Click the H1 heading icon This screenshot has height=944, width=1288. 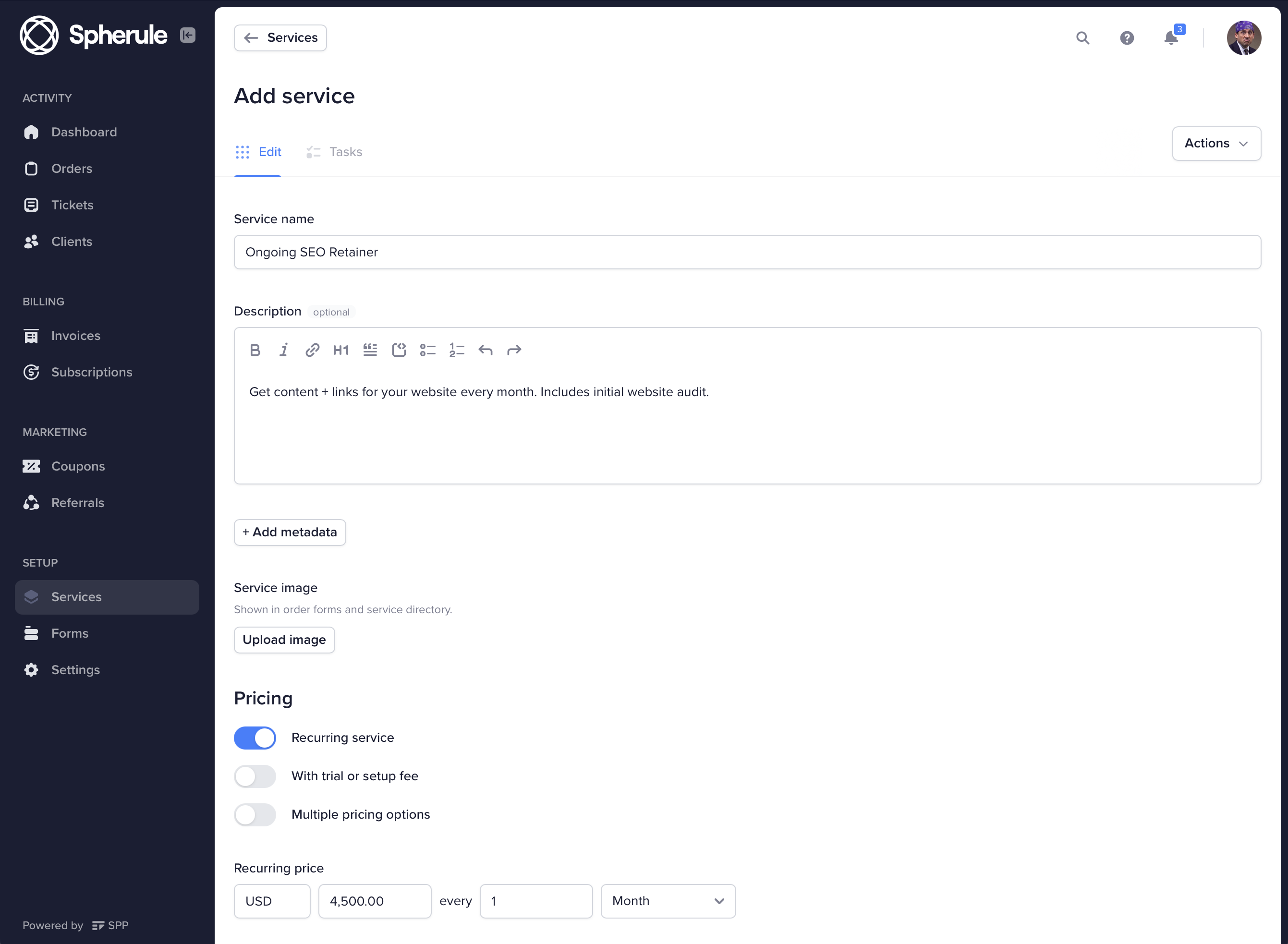(340, 349)
